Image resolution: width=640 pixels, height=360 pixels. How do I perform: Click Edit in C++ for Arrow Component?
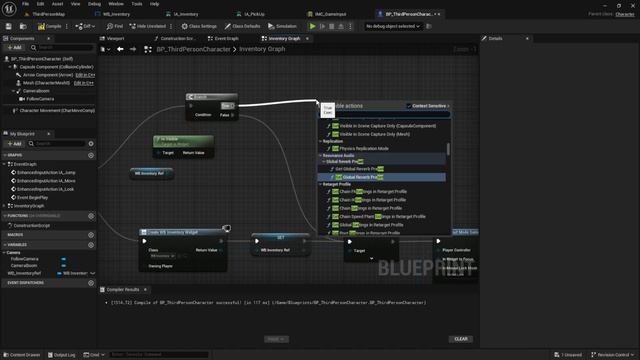(85, 75)
